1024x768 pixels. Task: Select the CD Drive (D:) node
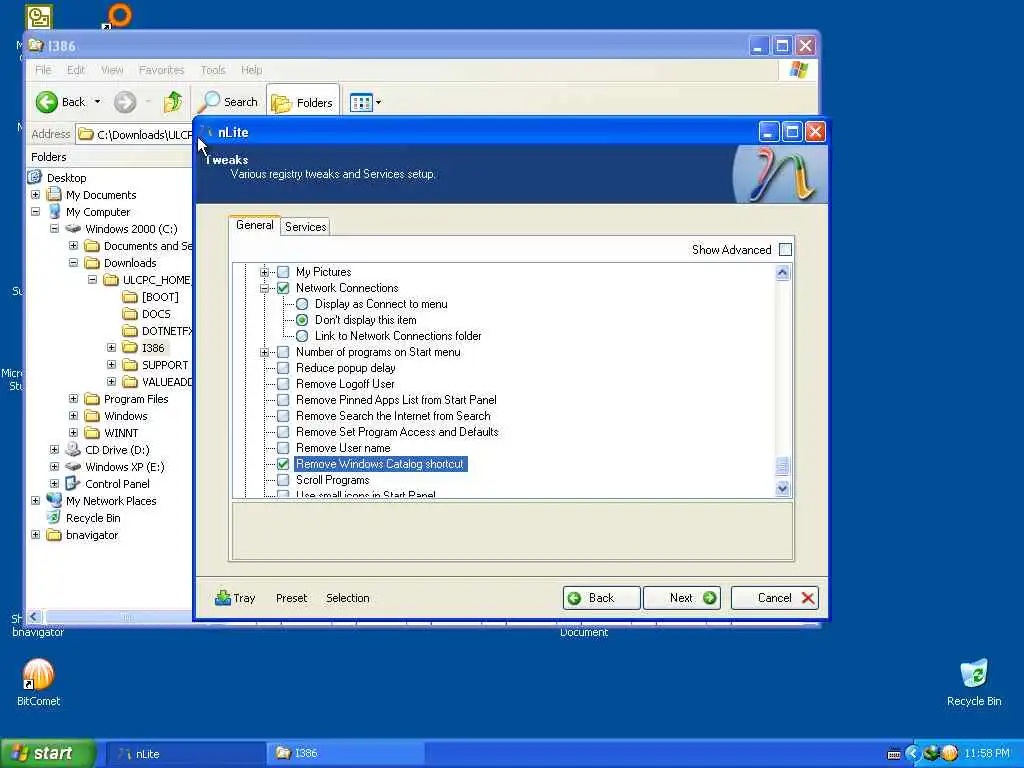117,450
